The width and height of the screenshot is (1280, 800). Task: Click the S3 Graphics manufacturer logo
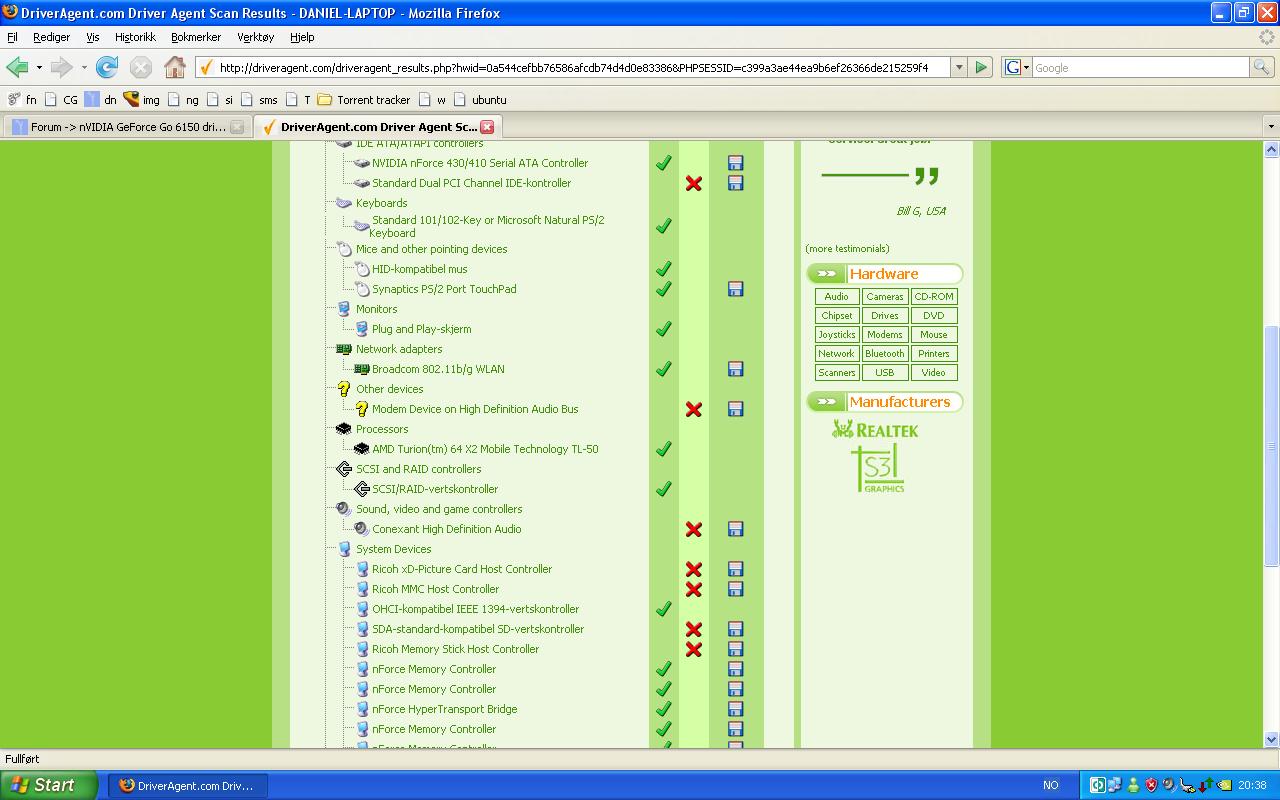pos(878,469)
